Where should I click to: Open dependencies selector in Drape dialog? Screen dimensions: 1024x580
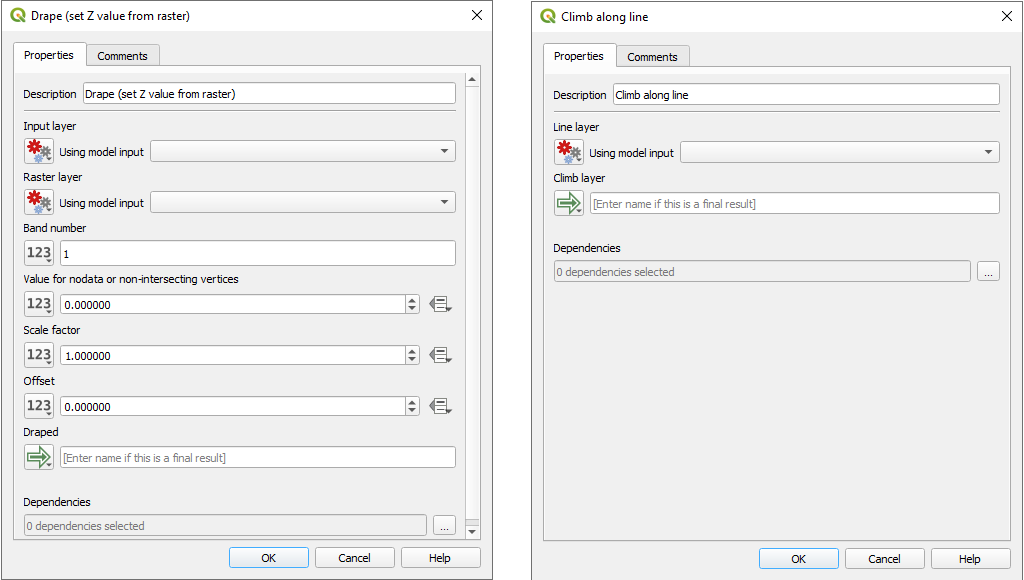pos(445,526)
